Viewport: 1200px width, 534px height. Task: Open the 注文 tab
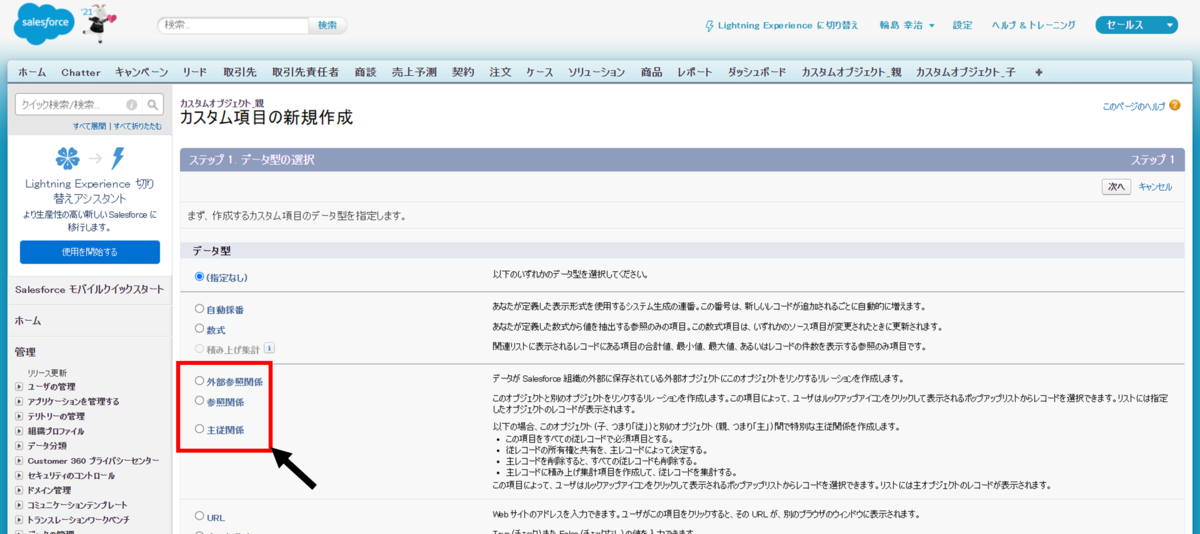tap(501, 72)
